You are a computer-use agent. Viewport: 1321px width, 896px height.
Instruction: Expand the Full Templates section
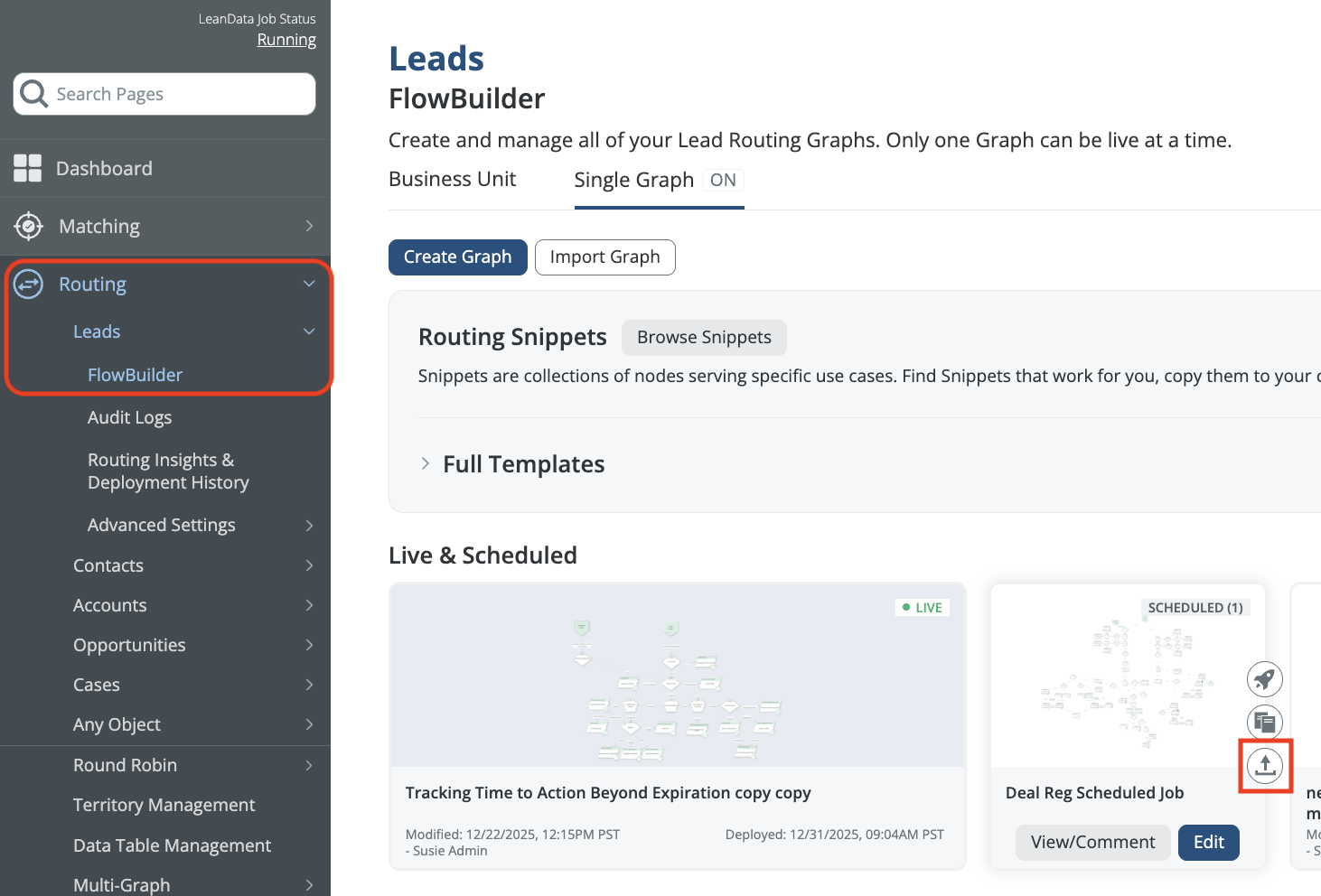[426, 463]
